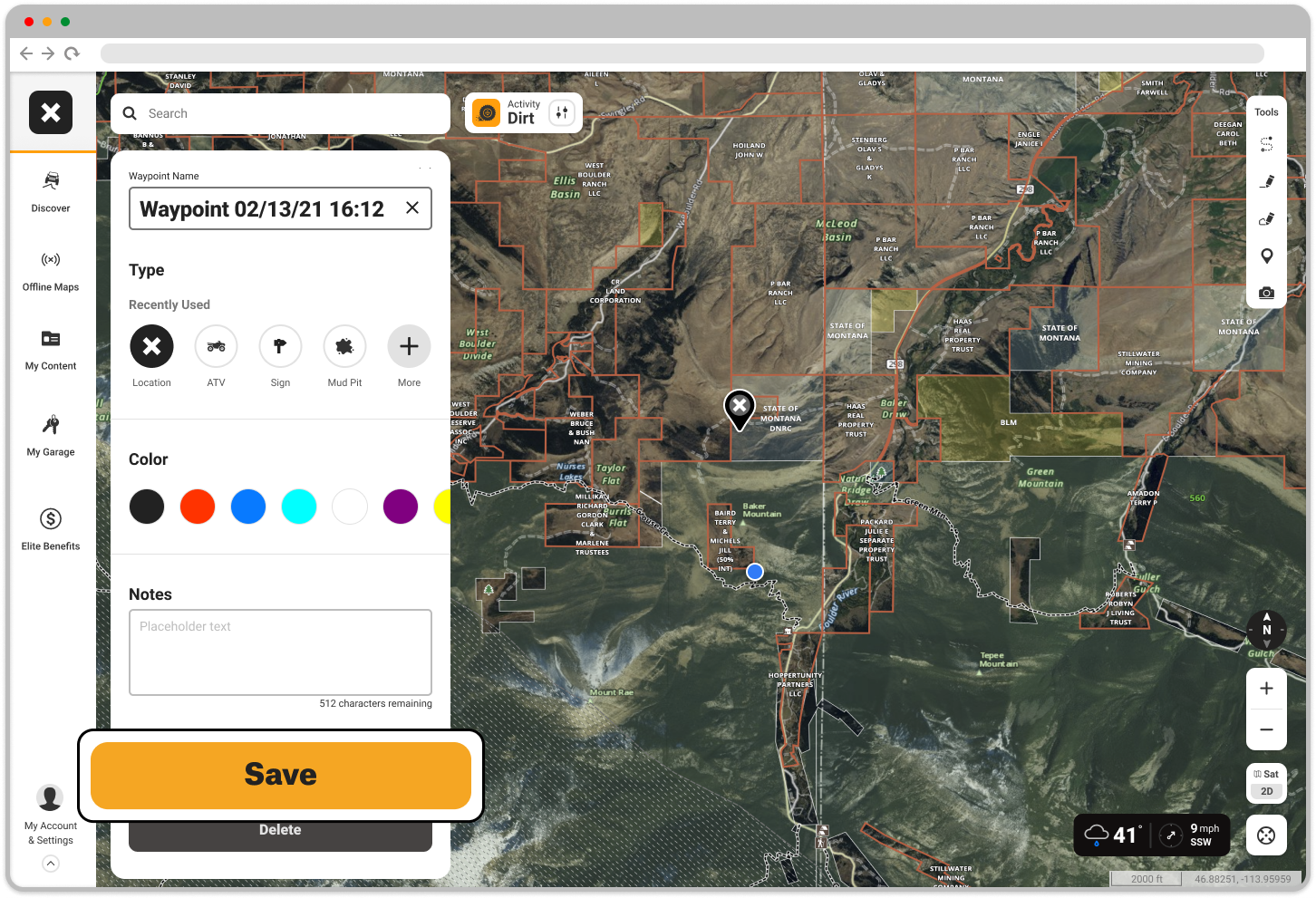Click the map coordinates readout
Image resolution: width=1316 pixels, height=898 pixels.
(1242, 879)
